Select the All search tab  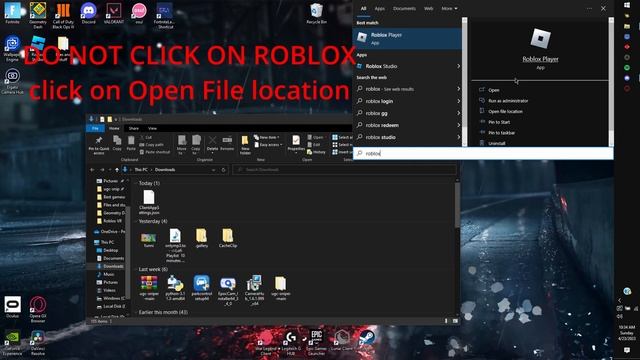(363, 9)
